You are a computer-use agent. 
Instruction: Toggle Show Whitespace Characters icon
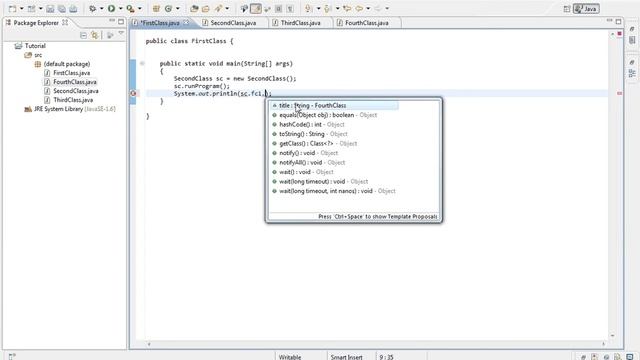click(290, 9)
